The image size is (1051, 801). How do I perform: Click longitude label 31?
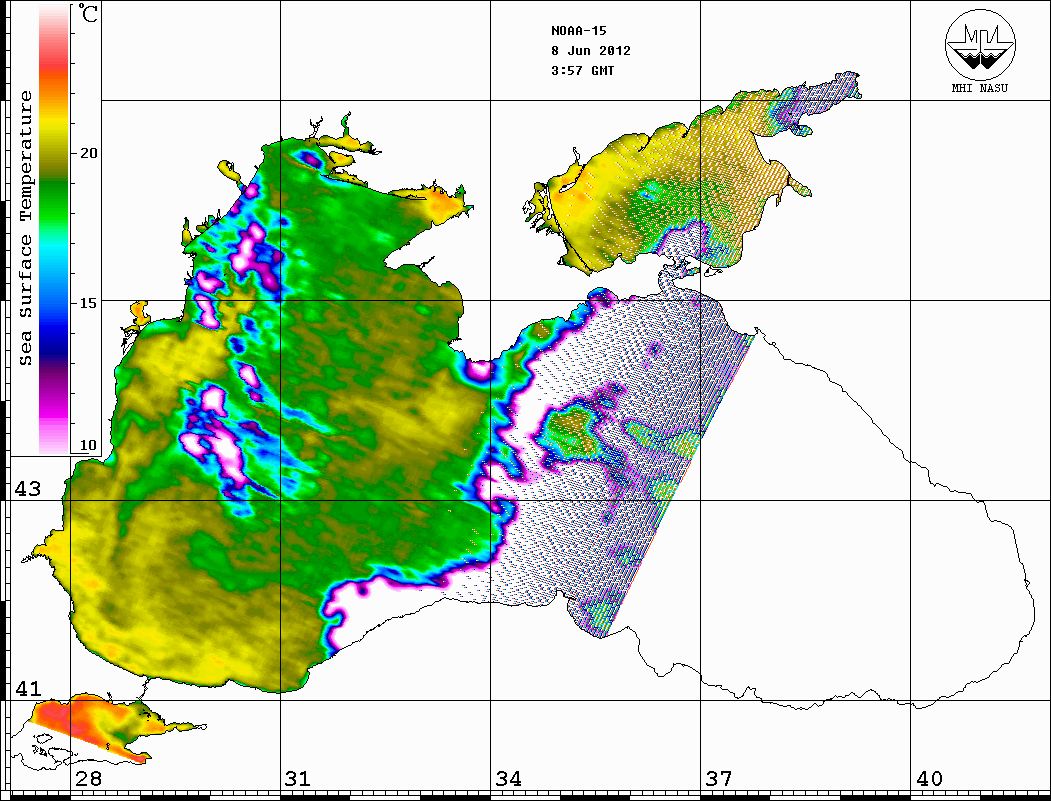pyautogui.click(x=298, y=779)
